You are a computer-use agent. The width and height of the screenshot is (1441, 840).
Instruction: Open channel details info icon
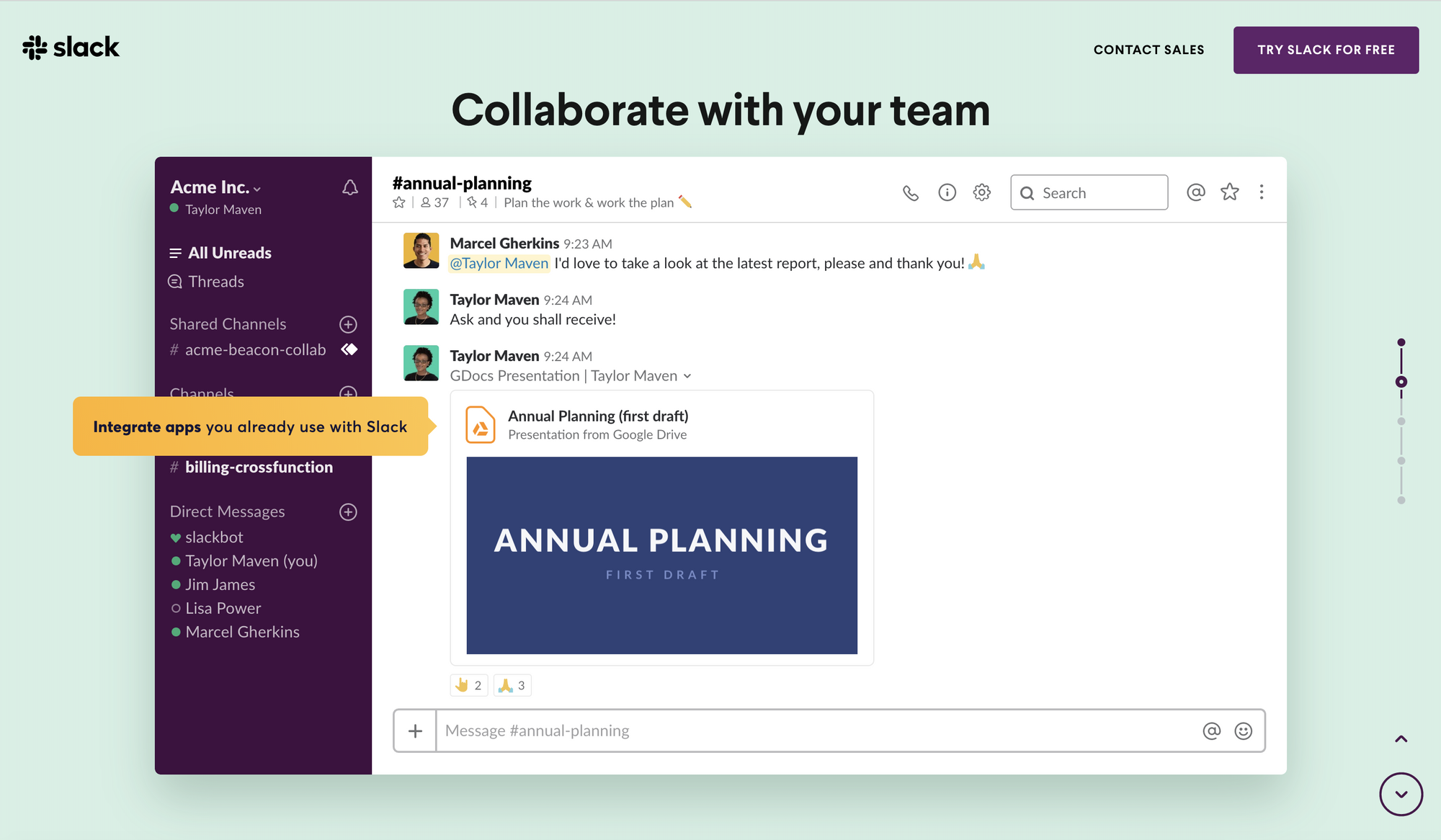click(x=947, y=192)
